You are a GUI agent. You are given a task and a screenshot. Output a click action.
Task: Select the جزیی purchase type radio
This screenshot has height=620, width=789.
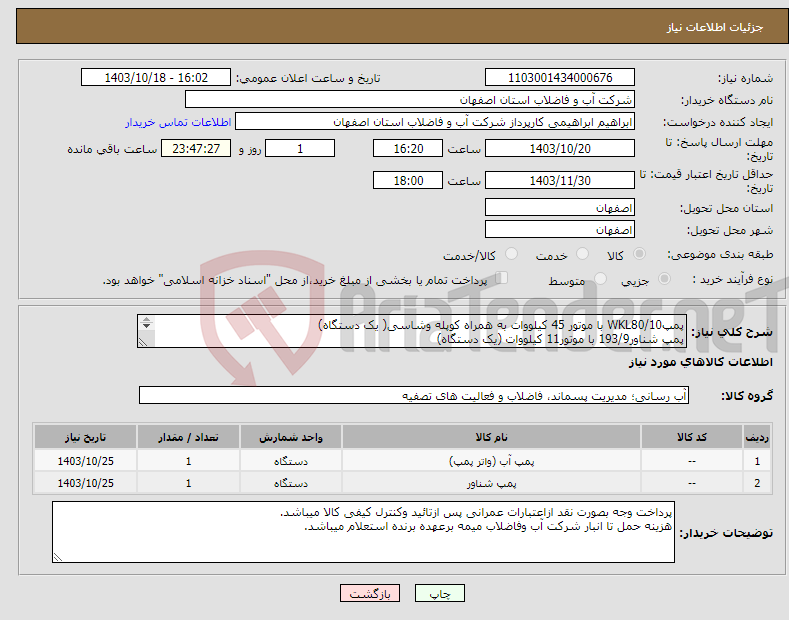(x=664, y=278)
